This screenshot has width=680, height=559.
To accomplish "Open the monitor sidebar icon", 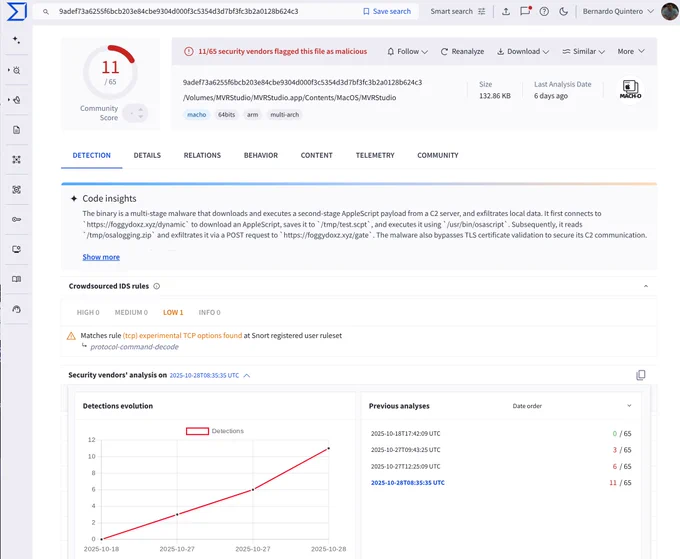I will (16, 249).
